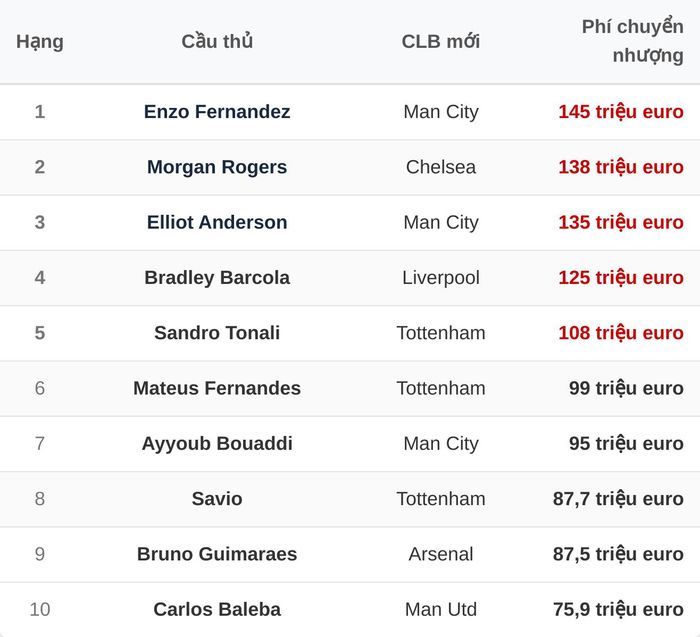Viewport: 700px width, 637px height.
Task: Select Ayyoub Bouaddi player name
Action: (217, 444)
